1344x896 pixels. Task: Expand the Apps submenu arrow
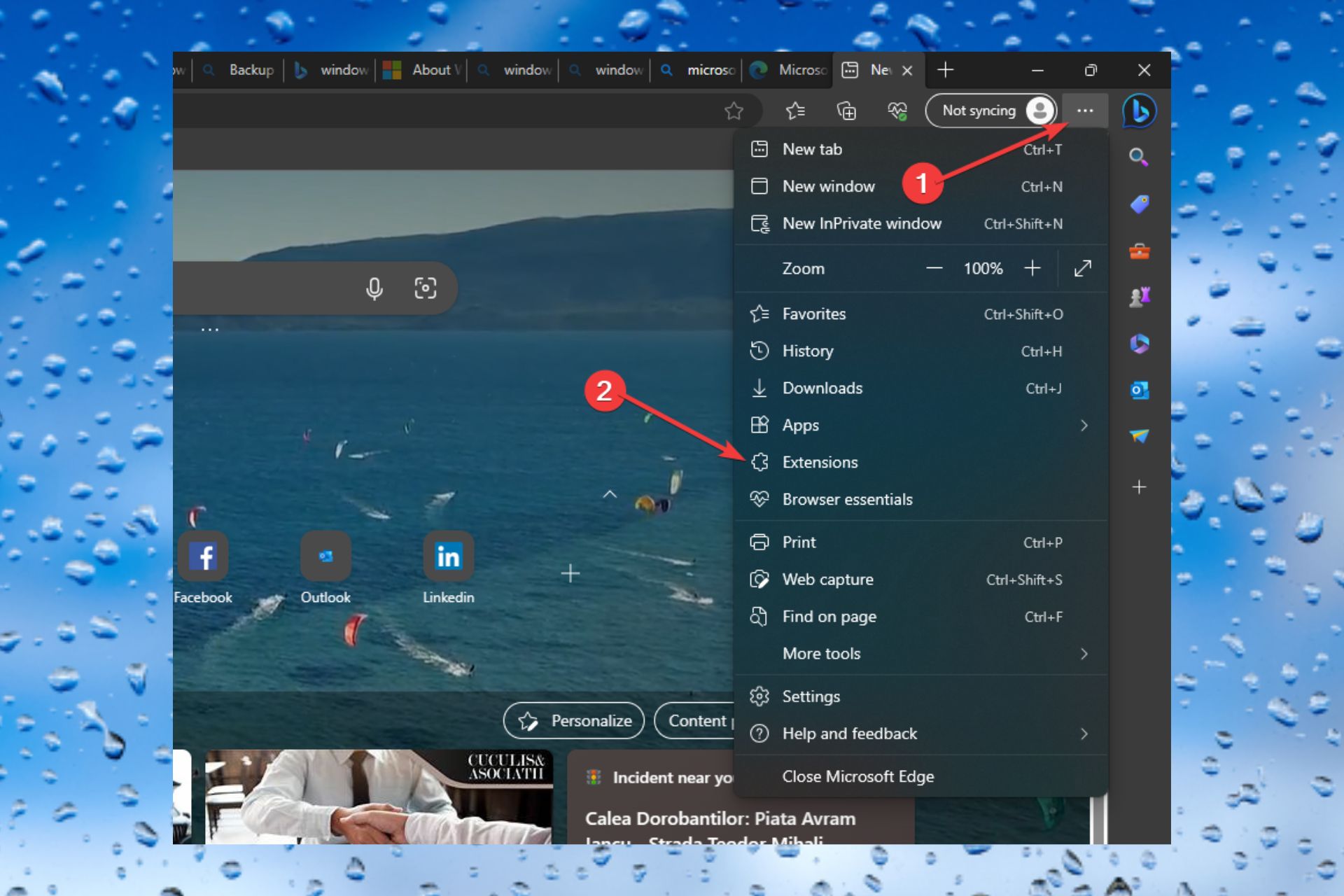click(x=1084, y=425)
